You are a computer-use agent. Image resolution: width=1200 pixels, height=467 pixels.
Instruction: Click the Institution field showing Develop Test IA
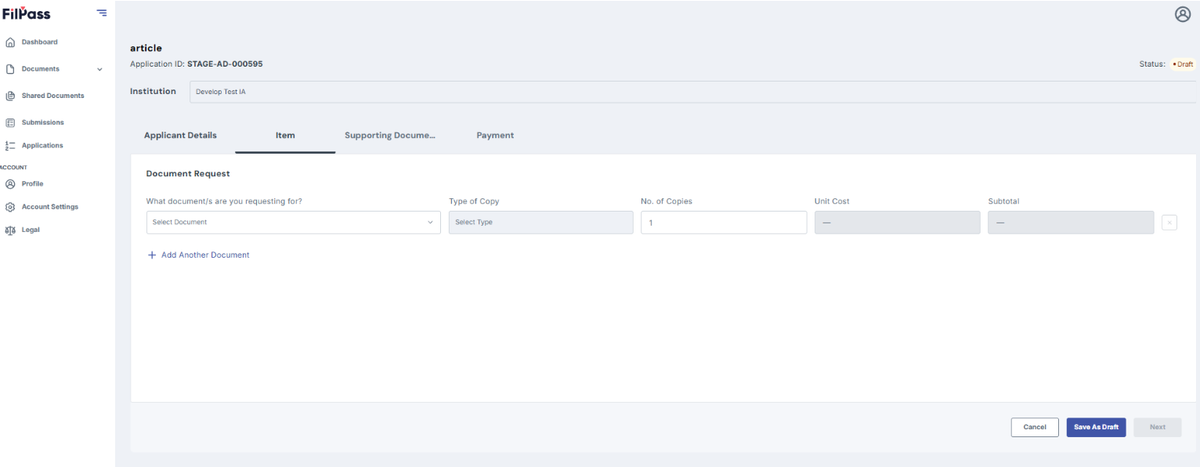click(x=694, y=92)
